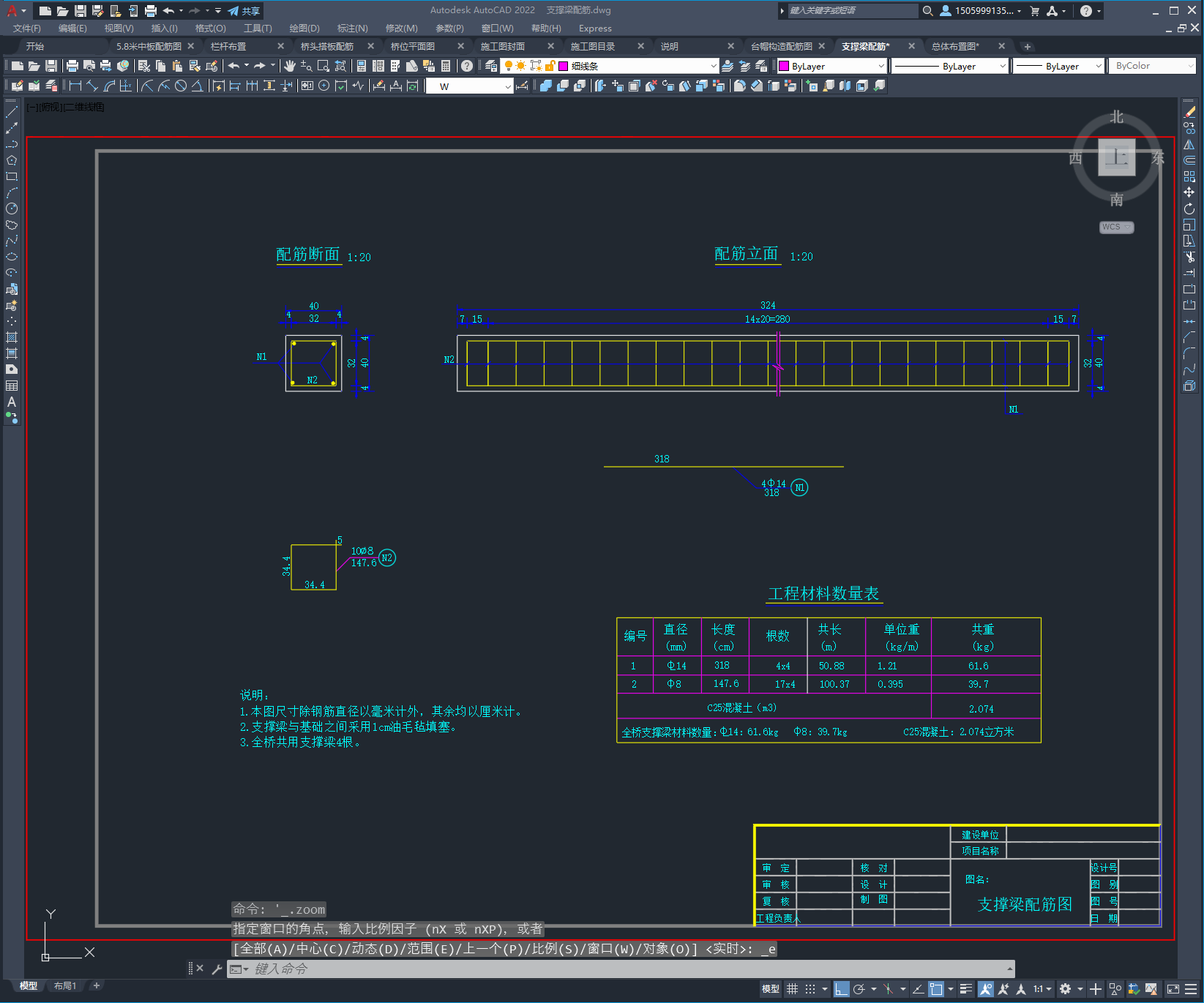This screenshot has height=1003, width=1204.
Task: Click the magenta ByLayer color swatch
Action: (784, 66)
